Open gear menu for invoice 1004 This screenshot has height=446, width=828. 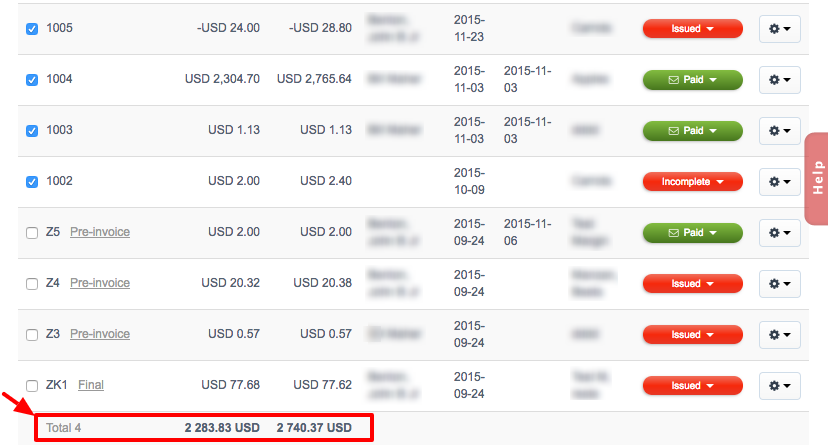coord(779,80)
